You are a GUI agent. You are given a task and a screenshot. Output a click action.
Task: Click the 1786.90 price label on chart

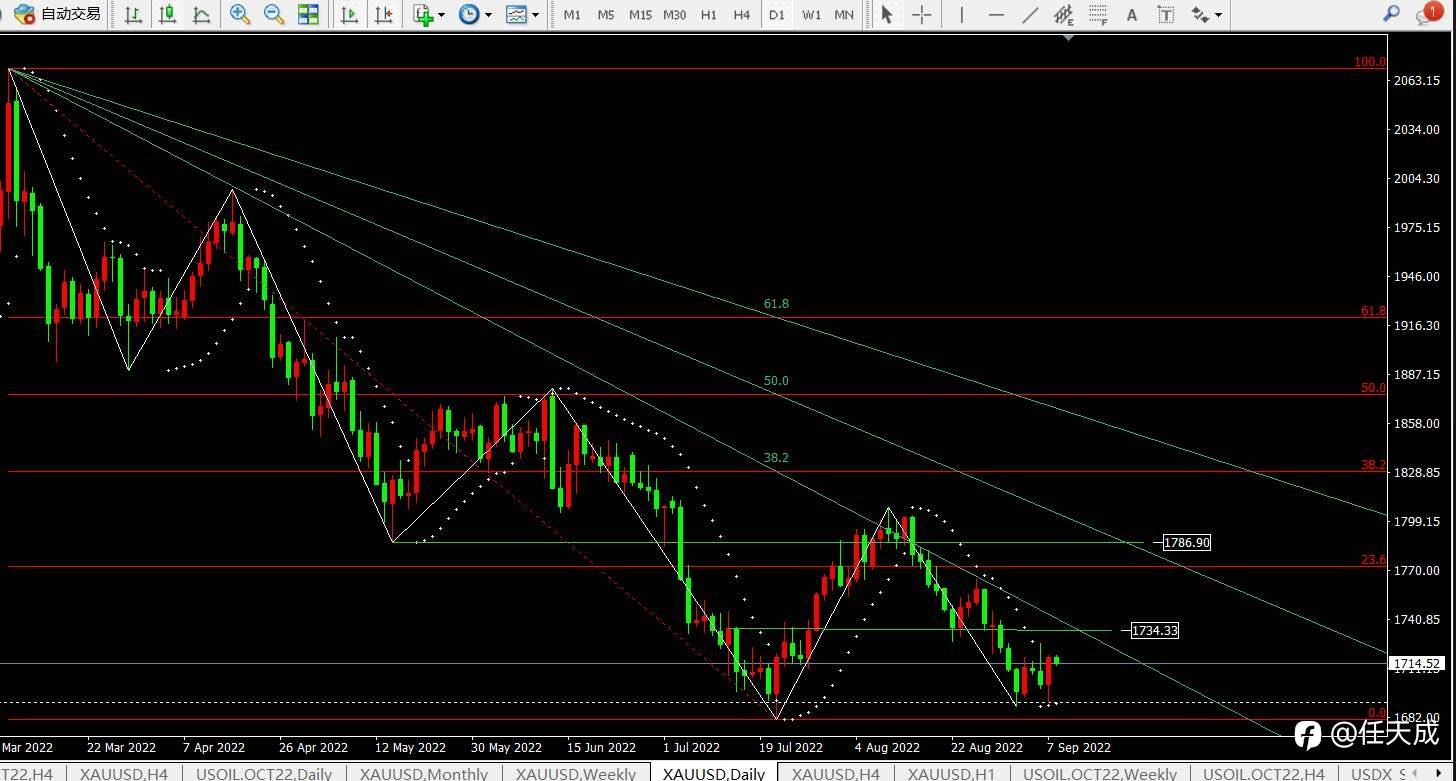1187,542
